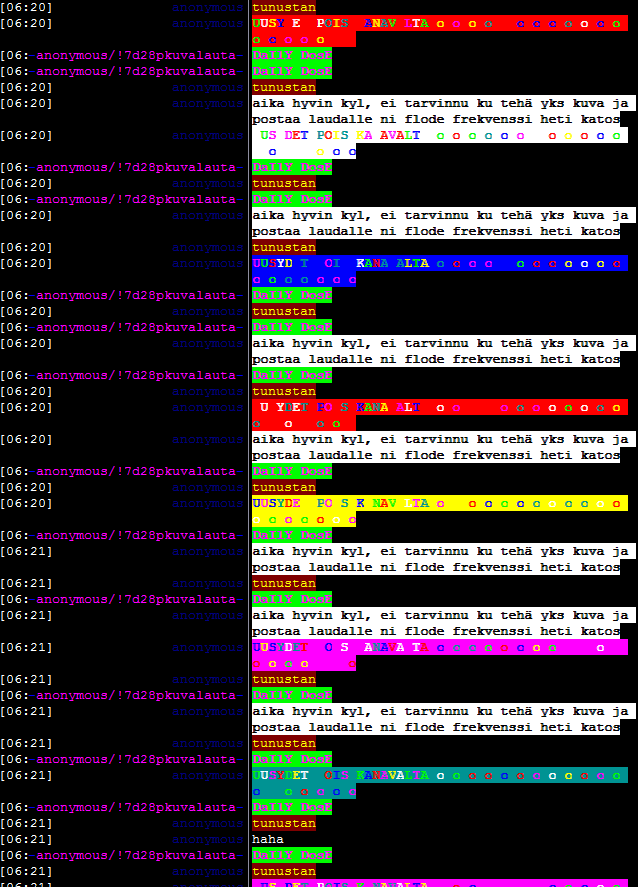Select the blue-background rainbow banner message

(439, 264)
